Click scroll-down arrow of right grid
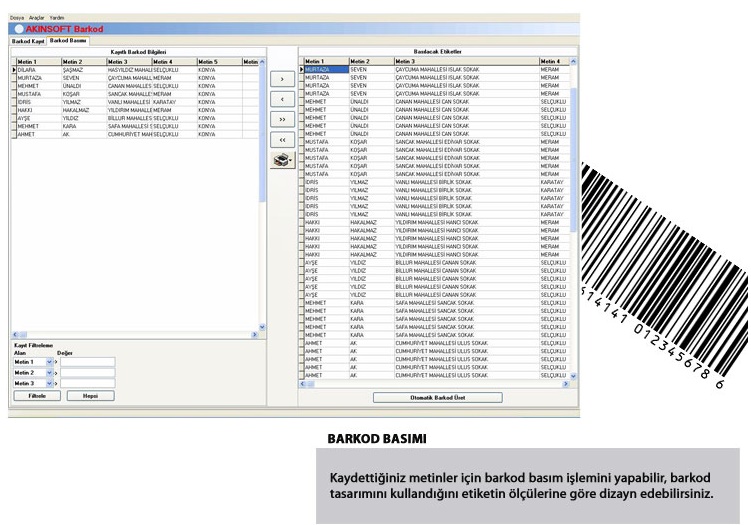751x525 pixels. click(x=573, y=377)
